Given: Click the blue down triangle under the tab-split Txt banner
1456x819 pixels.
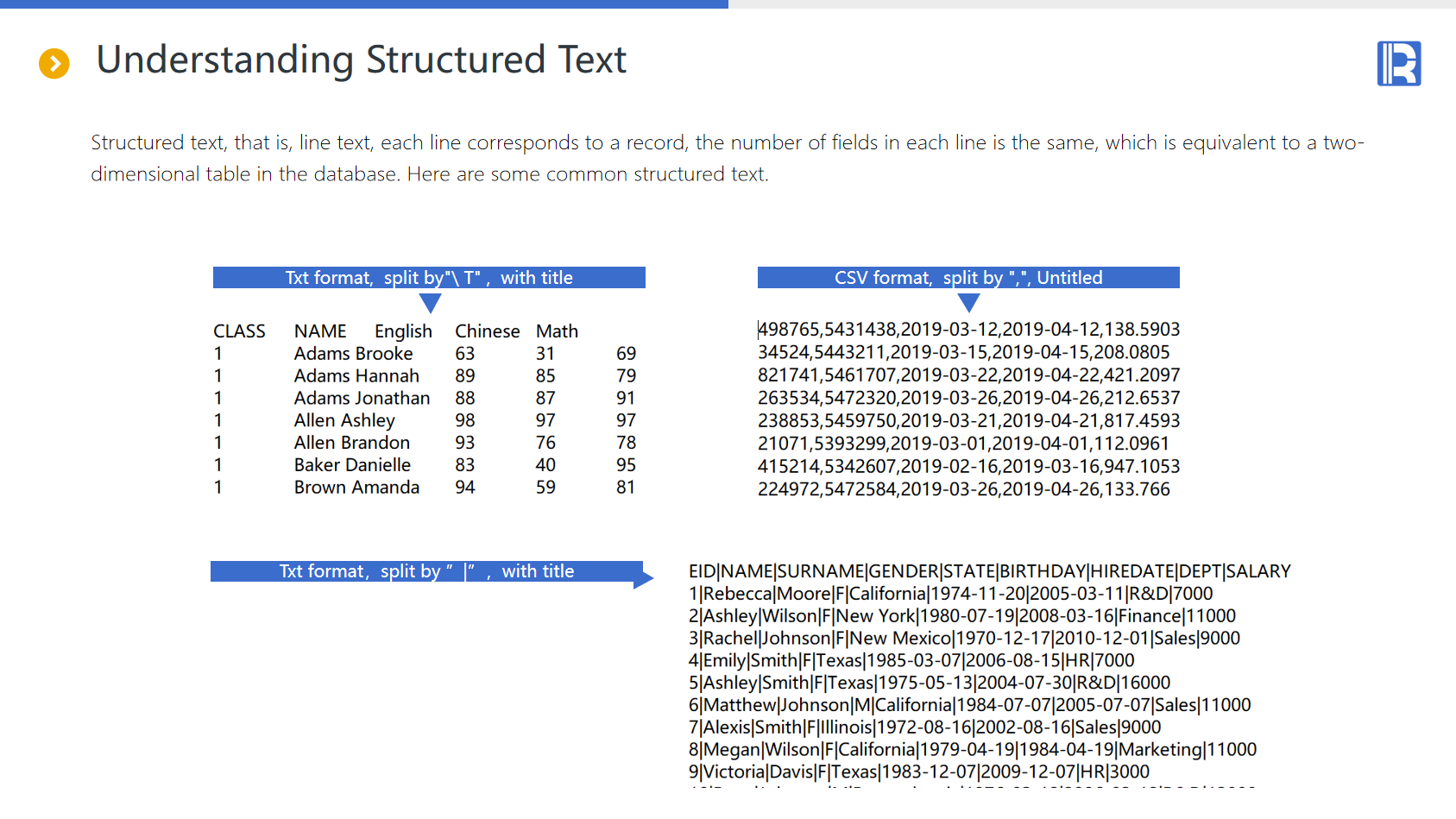Looking at the screenshot, I should (430, 303).
